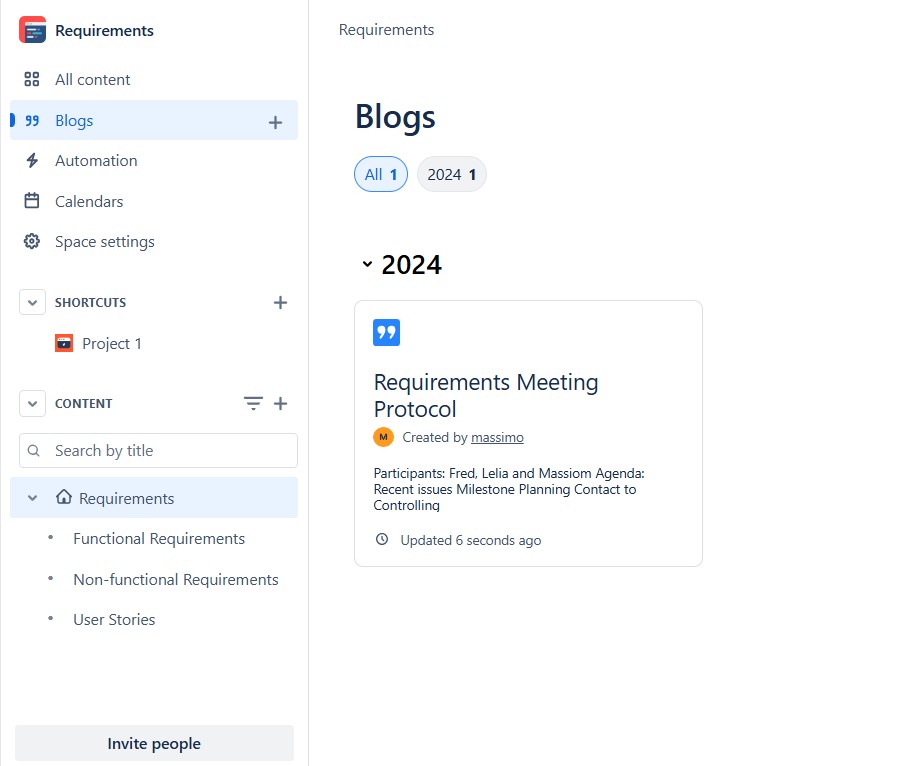Add a new shortcut with the plus icon
The width and height of the screenshot is (916, 766).
(x=280, y=303)
